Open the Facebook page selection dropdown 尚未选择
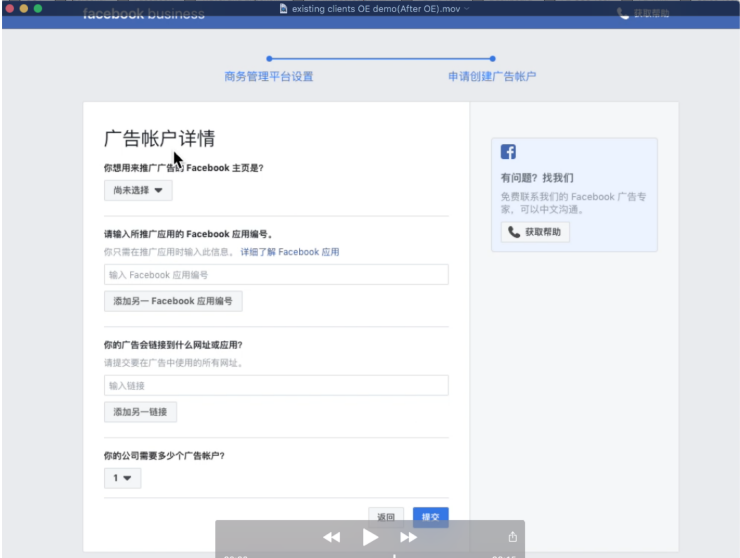Image resolution: width=740 pixels, height=558 pixels. [x=138, y=190]
